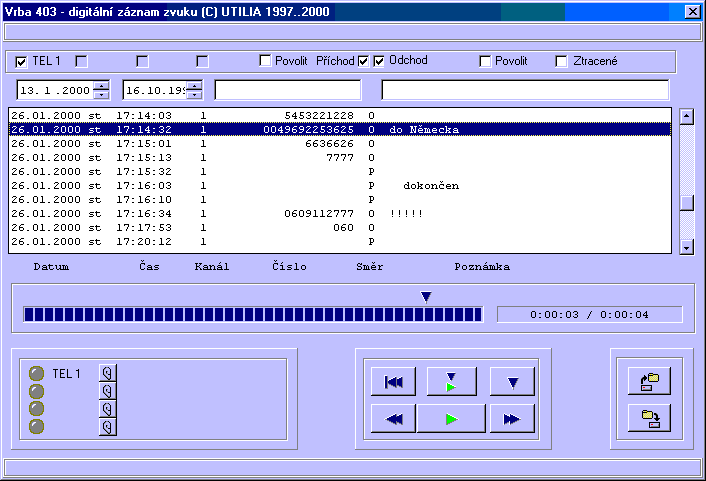This screenshot has height=481, width=706.
Task: Click the lower folder export icon button
Action: tap(649, 418)
